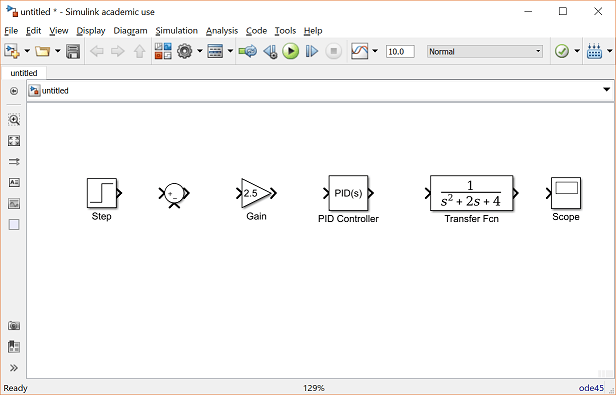Image resolution: width=616 pixels, height=395 pixels.
Task: Expand the Configuration gear dropdown arrow
Action: pyautogui.click(x=200, y=51)
